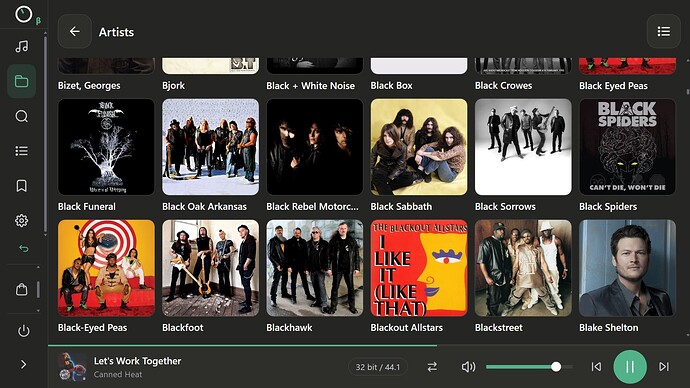Open the Blackfoot artist cover
This screenshot has width=690, height=388.
point(210,268)
